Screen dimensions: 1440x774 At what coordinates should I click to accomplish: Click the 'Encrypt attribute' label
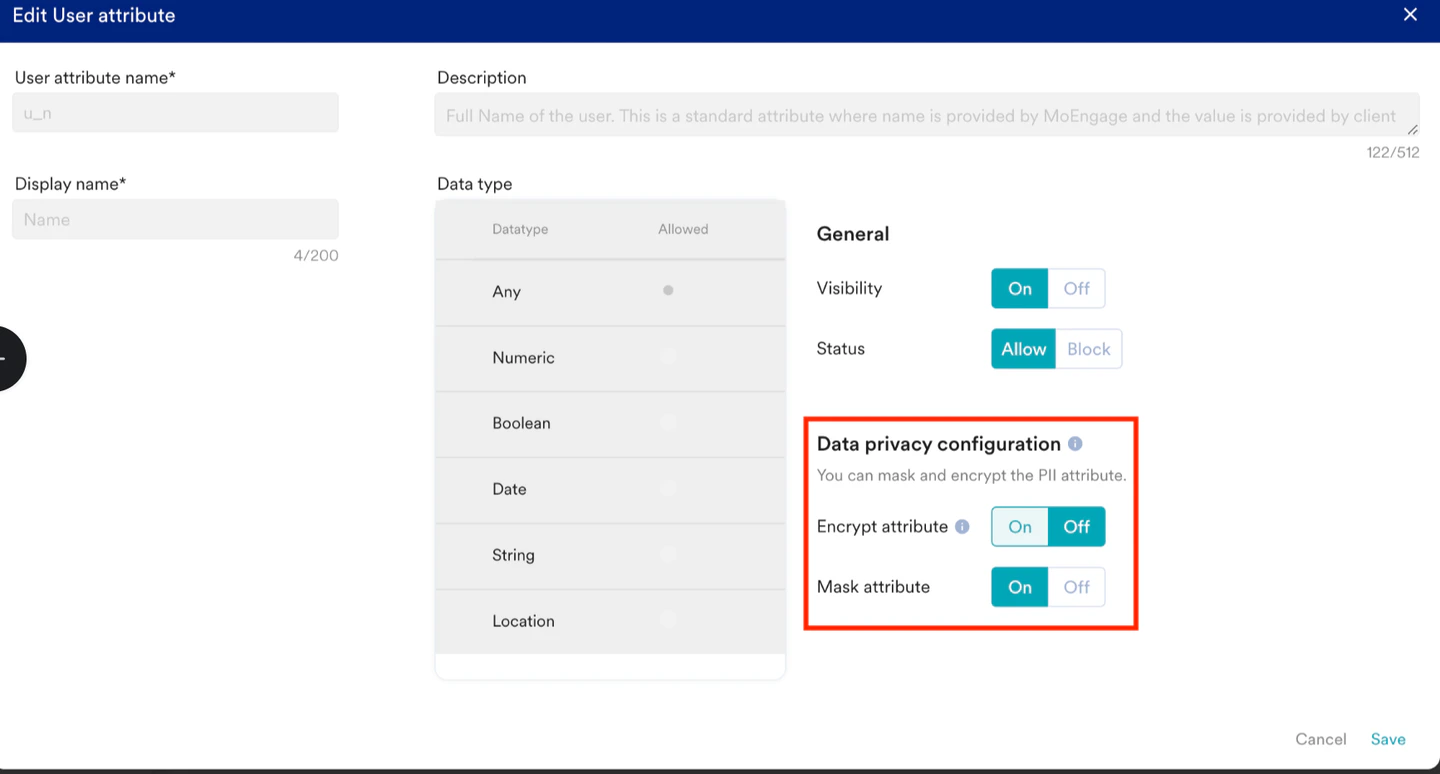pos(882,527)
